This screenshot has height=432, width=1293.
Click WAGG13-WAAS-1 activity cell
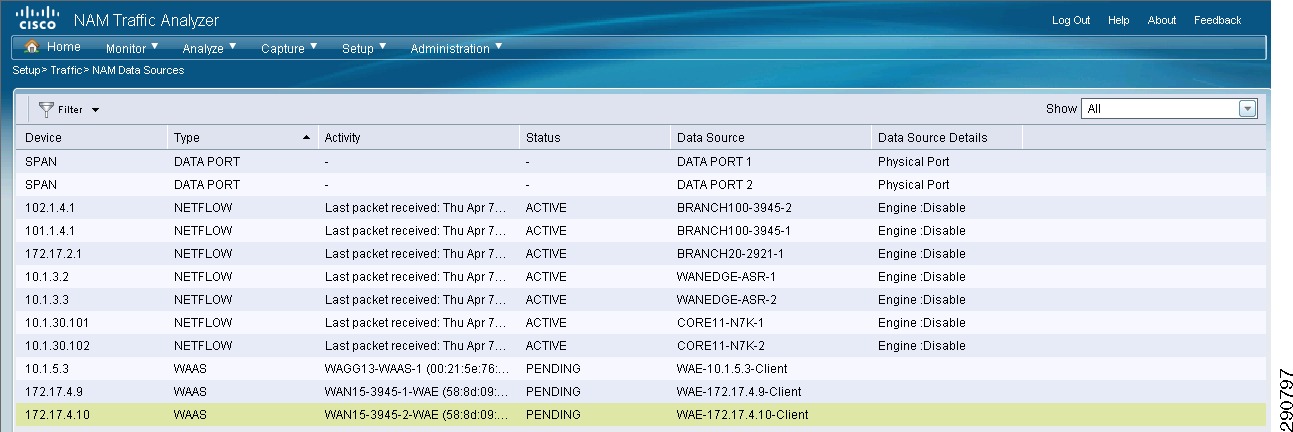[416, 368]
